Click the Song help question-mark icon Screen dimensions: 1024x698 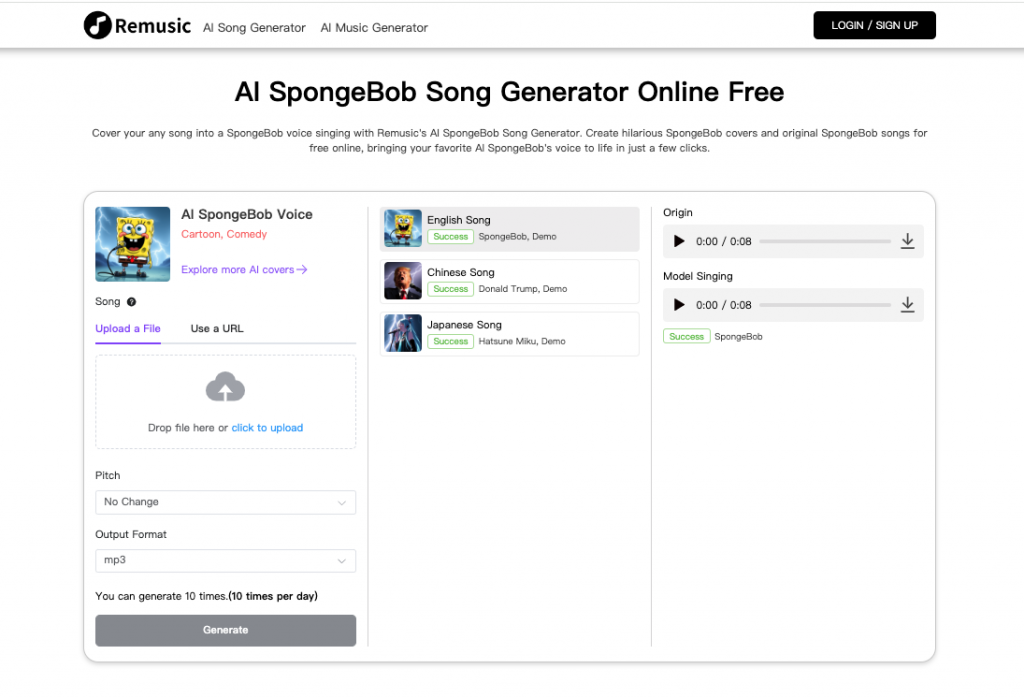tap(132, 302)
